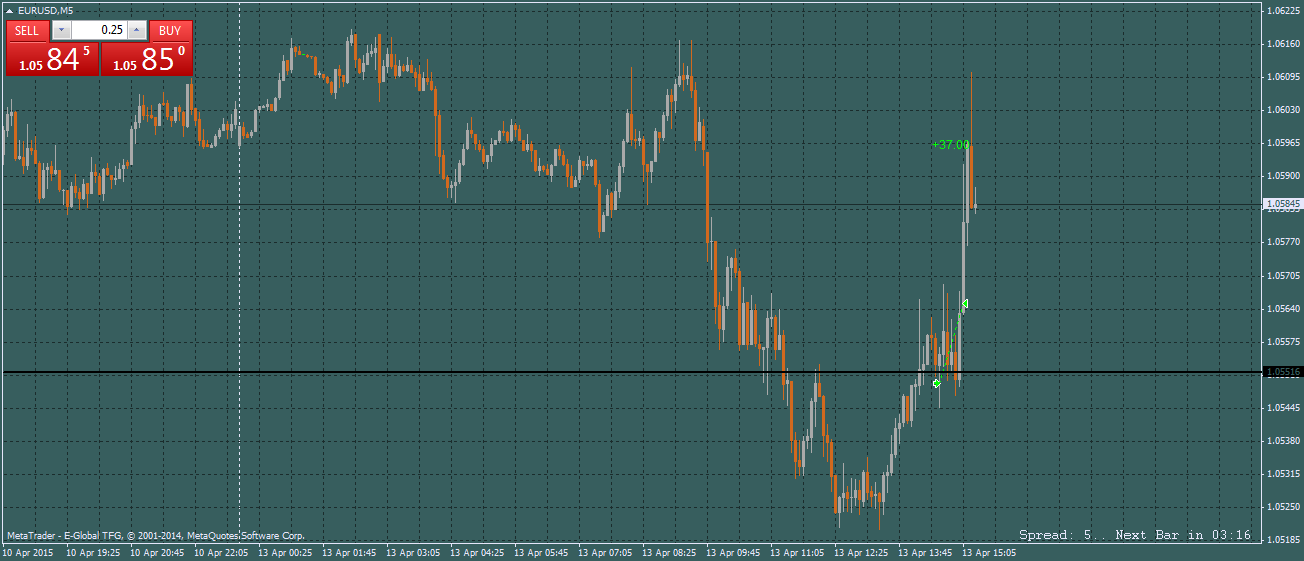Select the black horizontal line at 1.05516
This screenshot has width=1304, height=561.
630,372
